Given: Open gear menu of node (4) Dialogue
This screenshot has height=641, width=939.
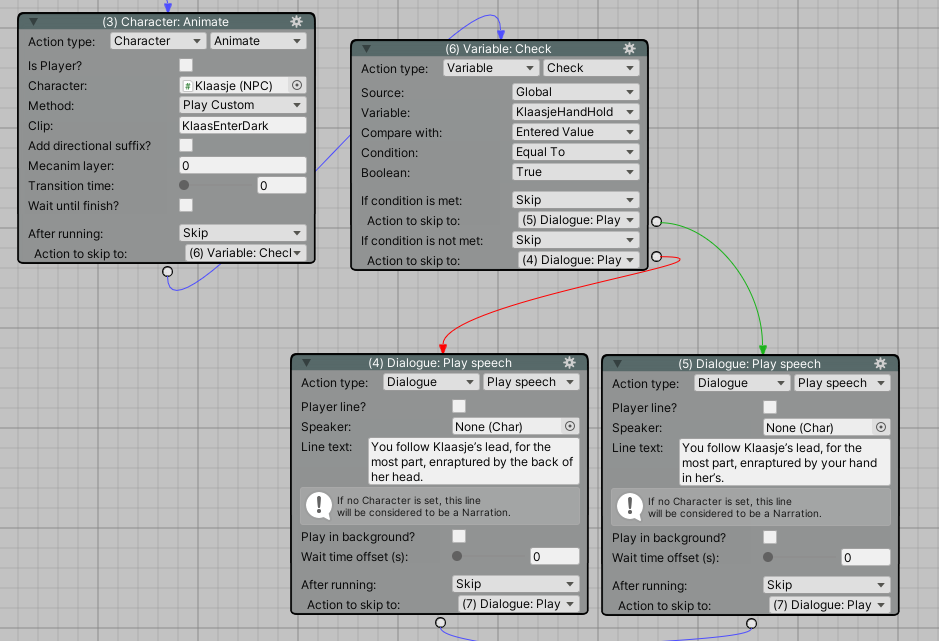Looking at the screenshot, I should (x=569, y=363).
